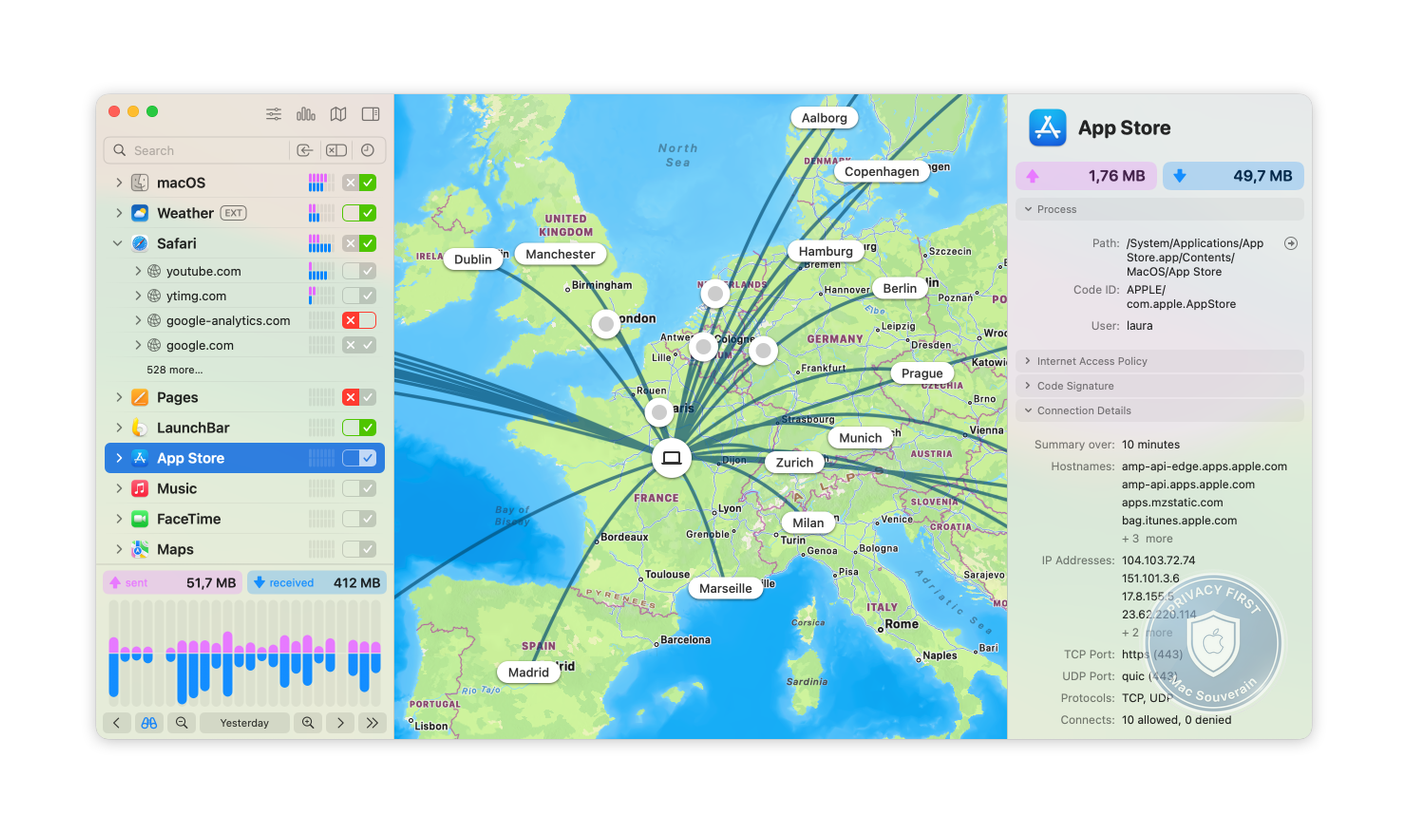Go to previous timeline period
The height and width of the screenshot is (838, 1408).
tap(117, 723)
